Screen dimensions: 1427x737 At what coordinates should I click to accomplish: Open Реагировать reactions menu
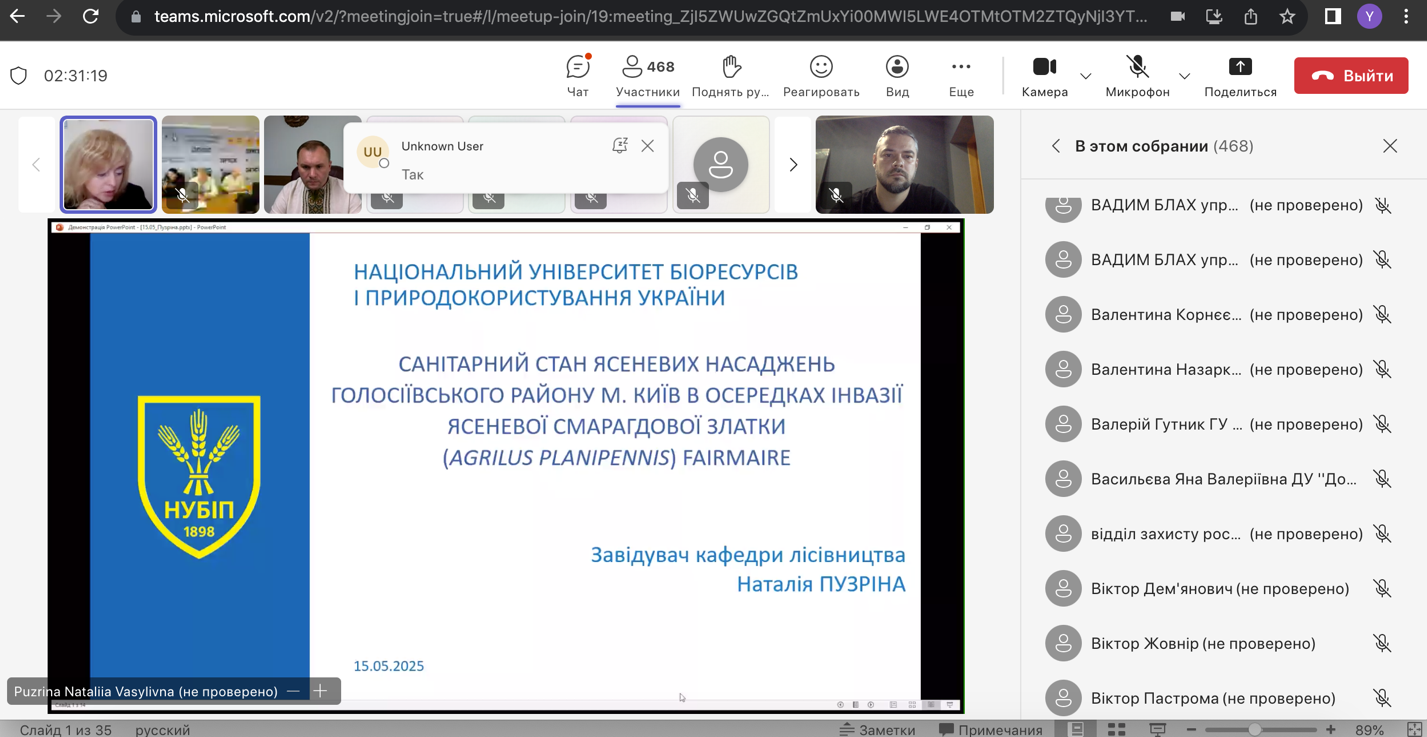pyautogui.click(x=821, y=76)
